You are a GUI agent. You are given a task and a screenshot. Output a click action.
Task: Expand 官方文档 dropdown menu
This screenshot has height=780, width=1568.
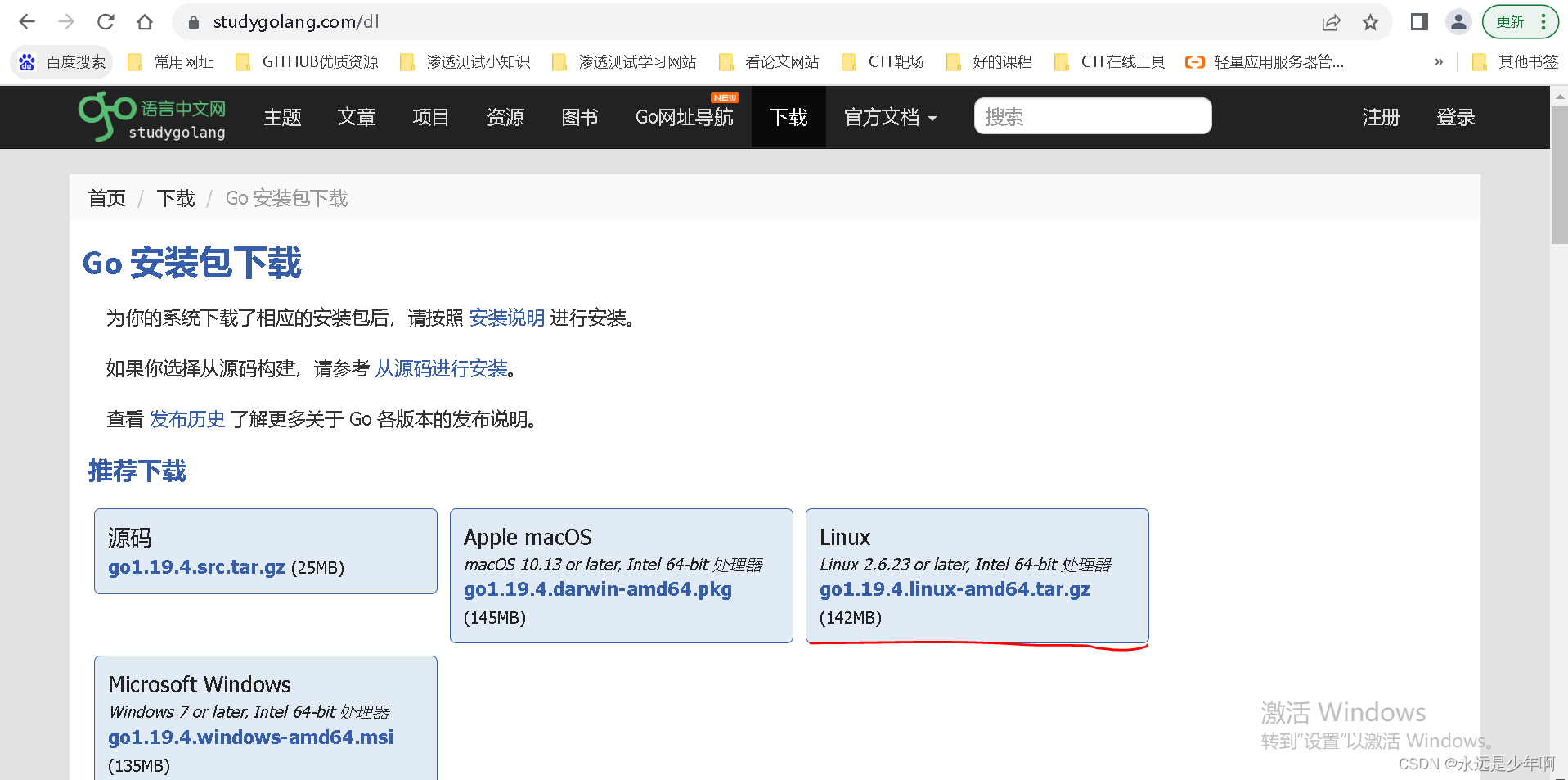click(x=890, y=118)
